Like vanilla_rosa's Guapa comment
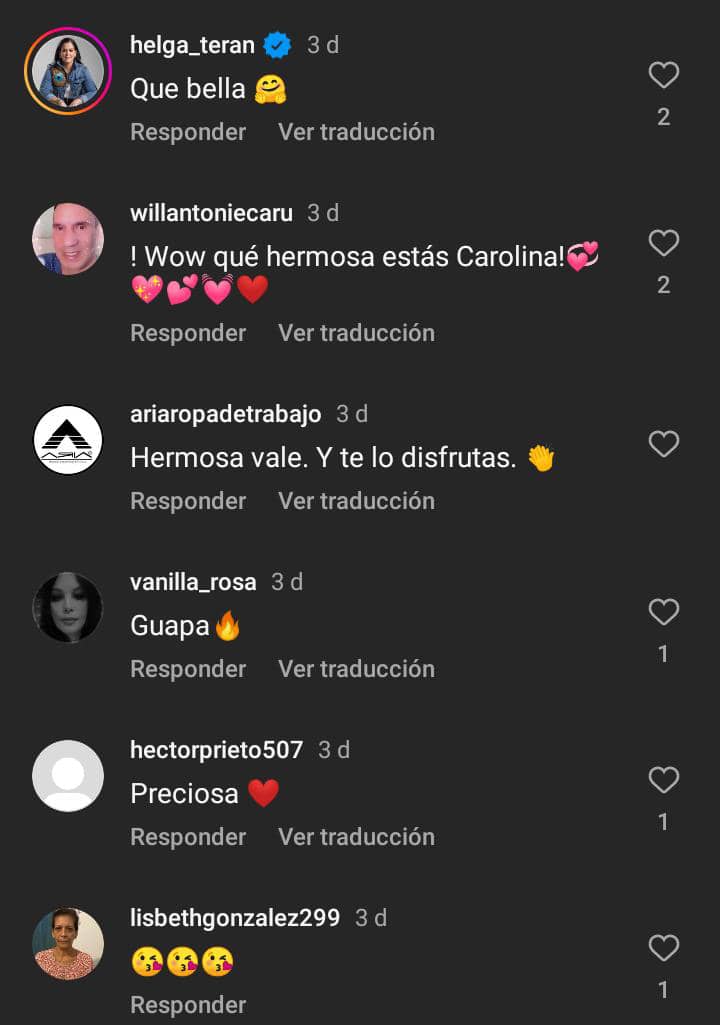The height and width of the screenshot is (1025, 720). pos(664,612)
